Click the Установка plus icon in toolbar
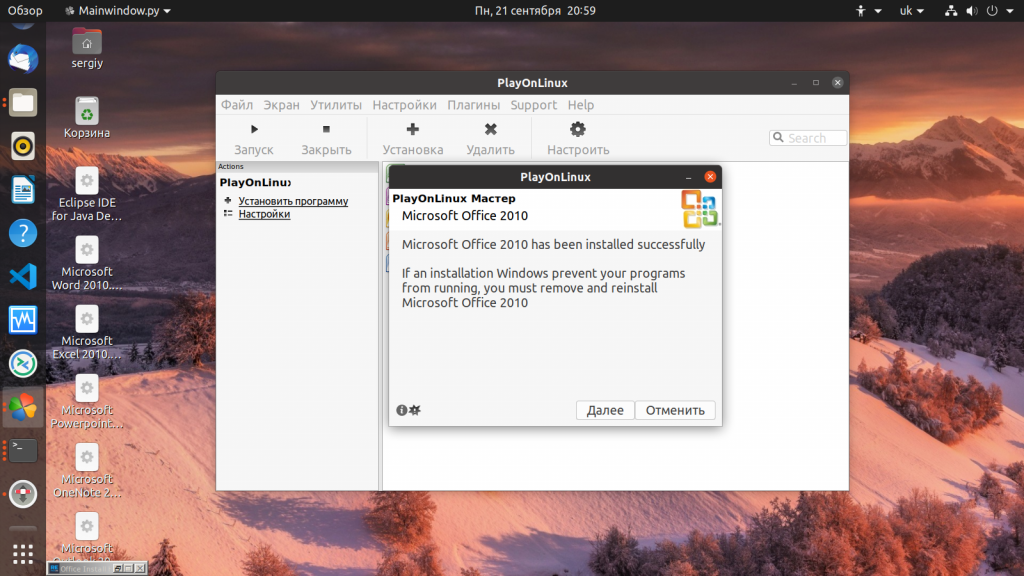 coord(412,129)
